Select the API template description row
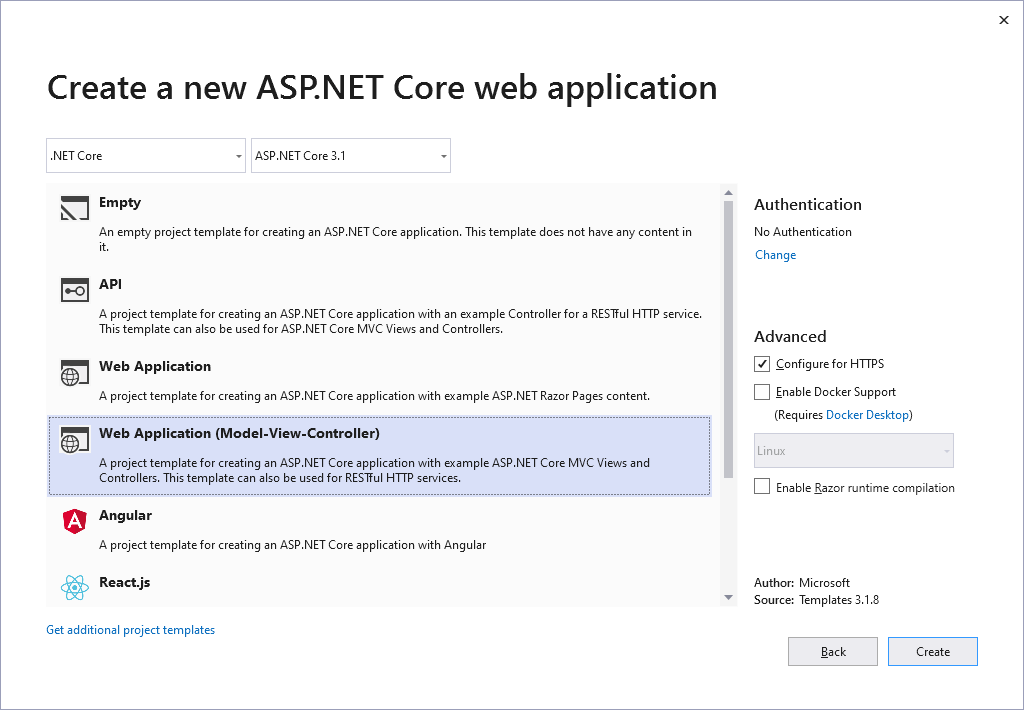Viewport: 1024px width, 710px height. click(400, 321)
